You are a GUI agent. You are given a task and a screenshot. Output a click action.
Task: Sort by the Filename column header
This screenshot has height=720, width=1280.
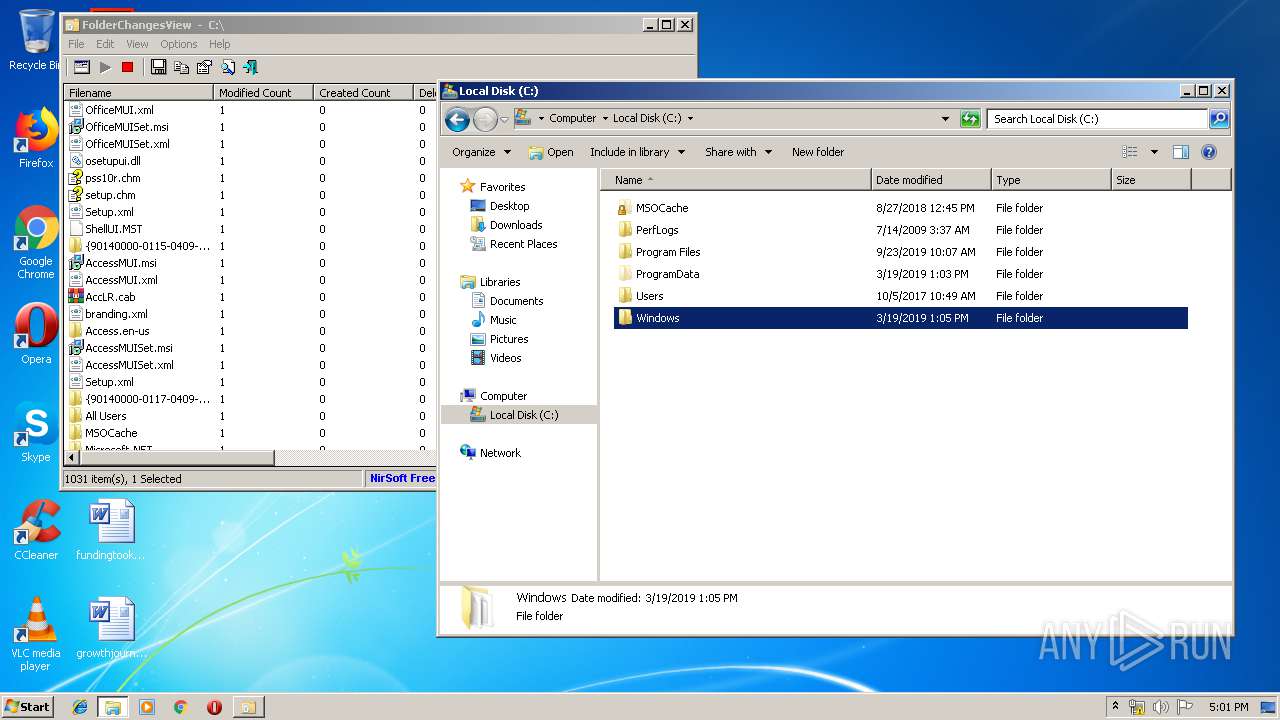(x=139, y=92)
